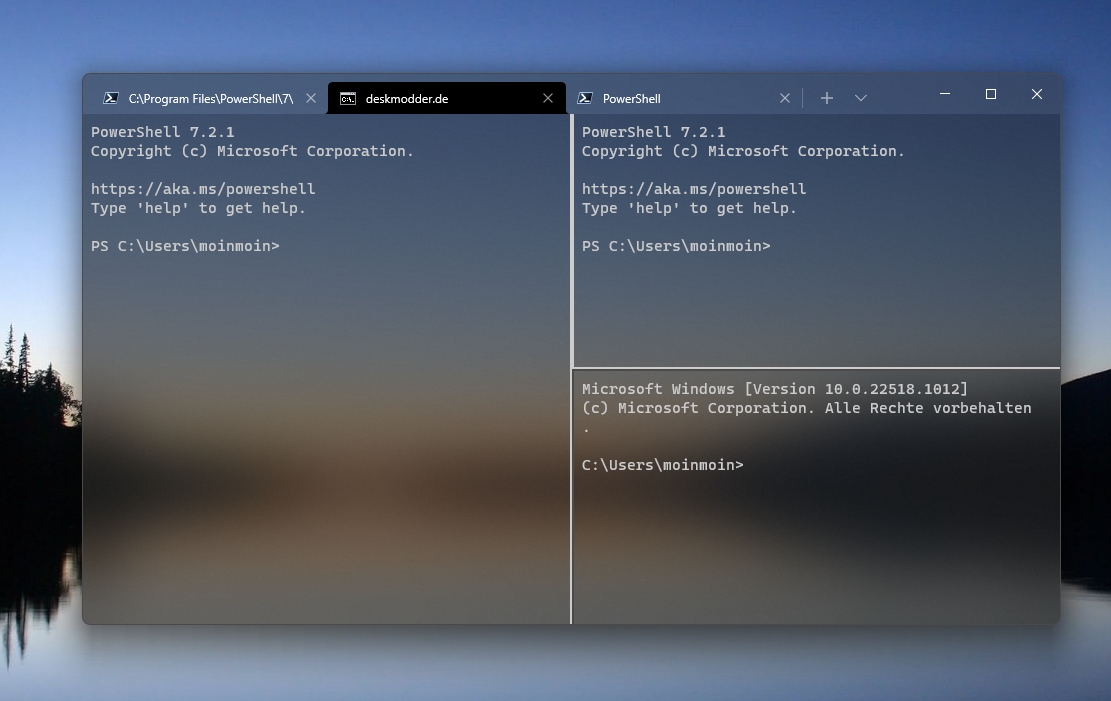The width and height of the screenshot is (1111, 701).
Task: Minimize the Windows Terminal window
Action: (x=944, y=94)
